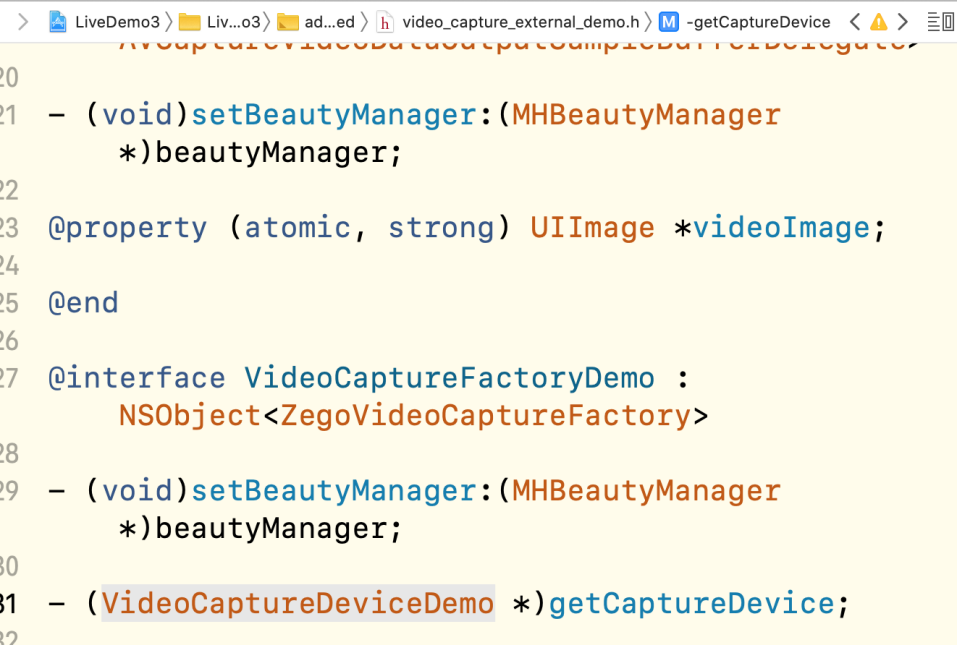The width and height of the screenshot is (957, 645).
Task: Click the getCaptureDevice method name
Action: point(692,604)
